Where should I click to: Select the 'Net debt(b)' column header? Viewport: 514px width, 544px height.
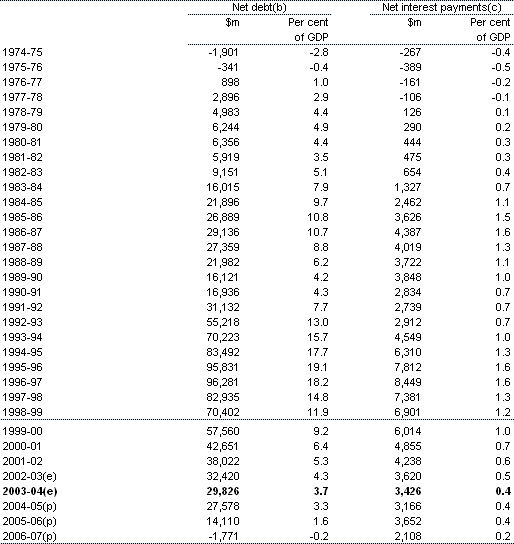pos(259,7)
